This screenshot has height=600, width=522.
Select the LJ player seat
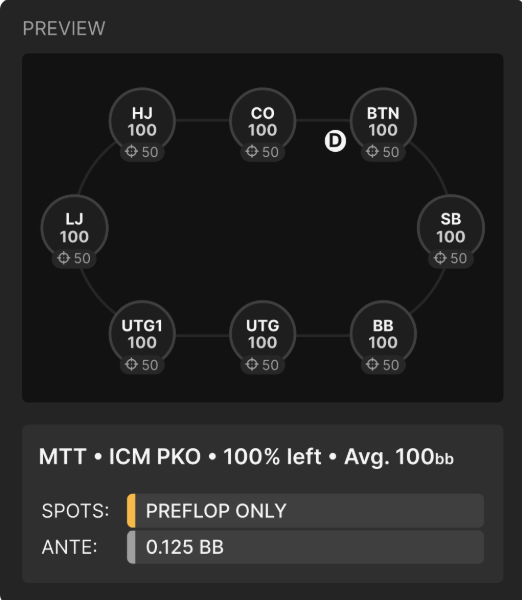(x=74, y=228)
